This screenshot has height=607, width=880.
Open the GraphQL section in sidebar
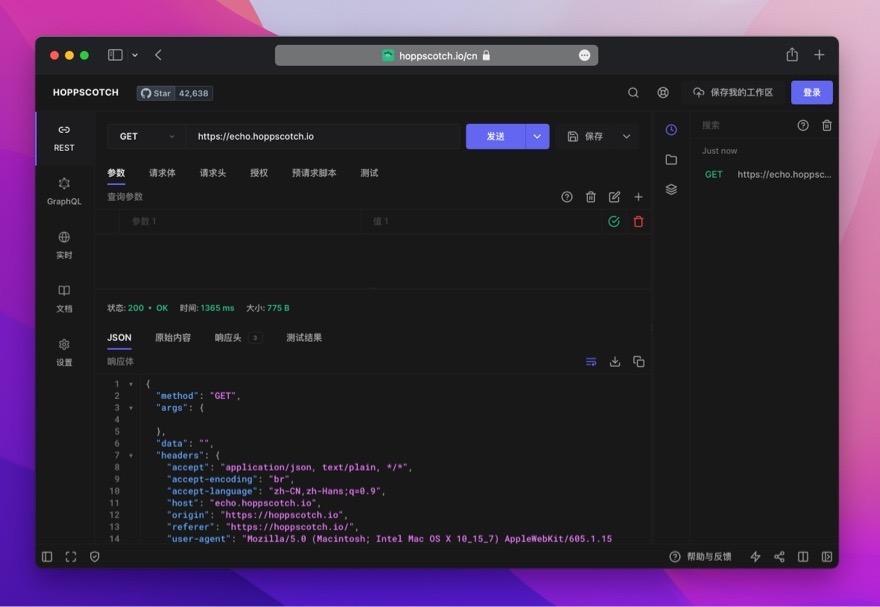tap(64, 192)
